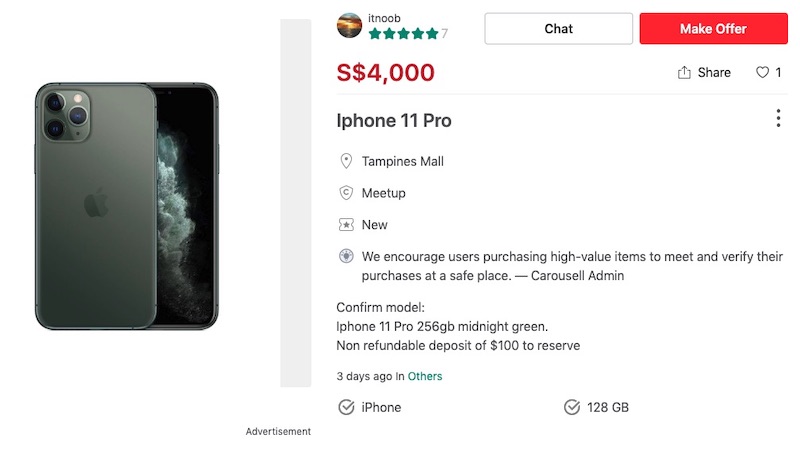Click the Carousell Admin notice icon
This screenshot has height=450, width=800.
pos(346,257)
